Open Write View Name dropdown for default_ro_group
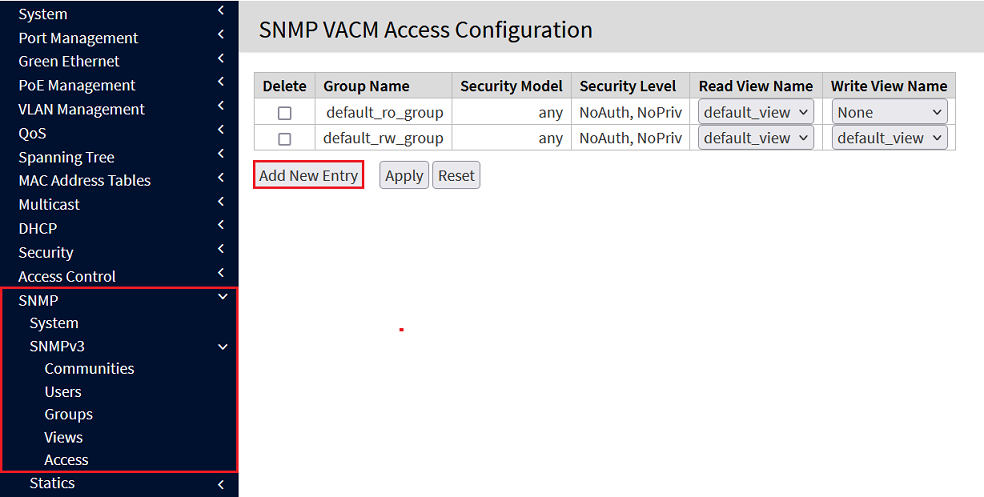984x497 pixels. coord(889,112)
